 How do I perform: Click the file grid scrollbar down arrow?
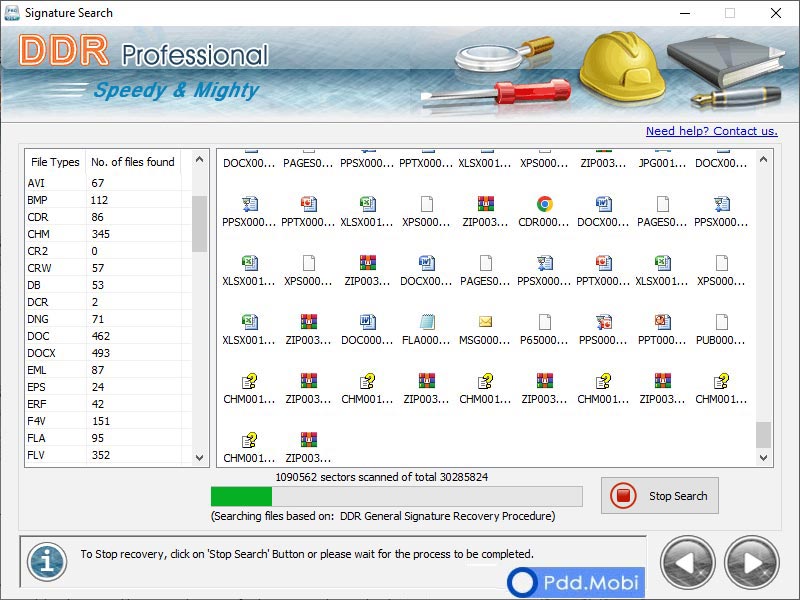click(764, 456)
